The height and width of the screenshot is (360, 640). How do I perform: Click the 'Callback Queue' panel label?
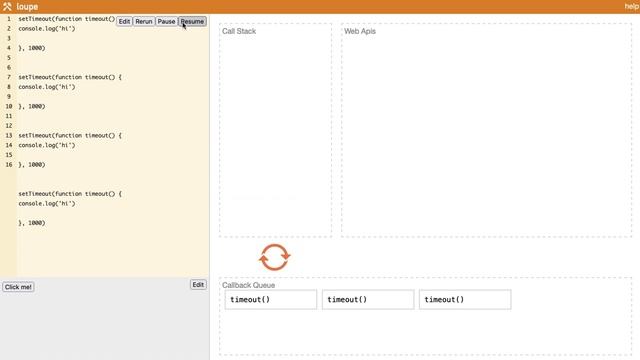point(248,285)
